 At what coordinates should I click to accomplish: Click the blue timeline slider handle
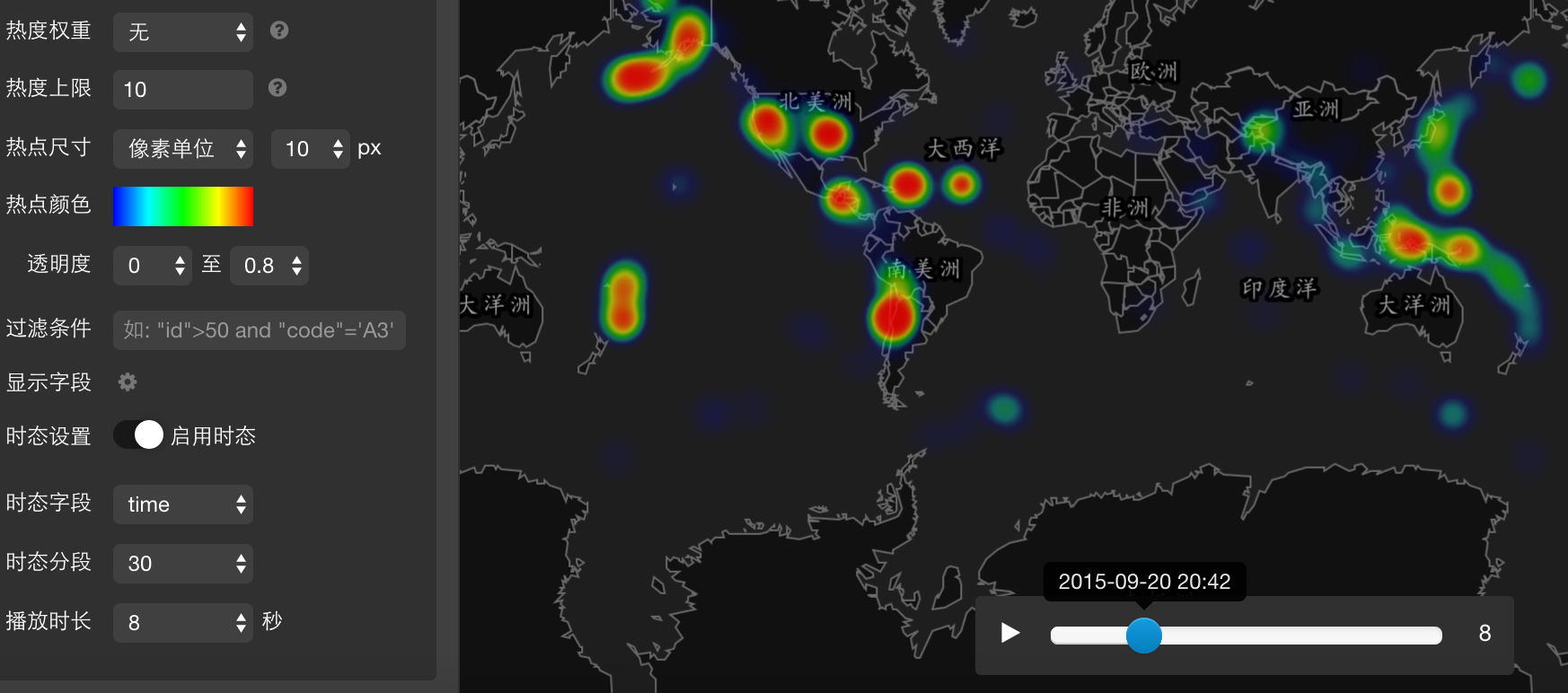(x=1143, y=635)
